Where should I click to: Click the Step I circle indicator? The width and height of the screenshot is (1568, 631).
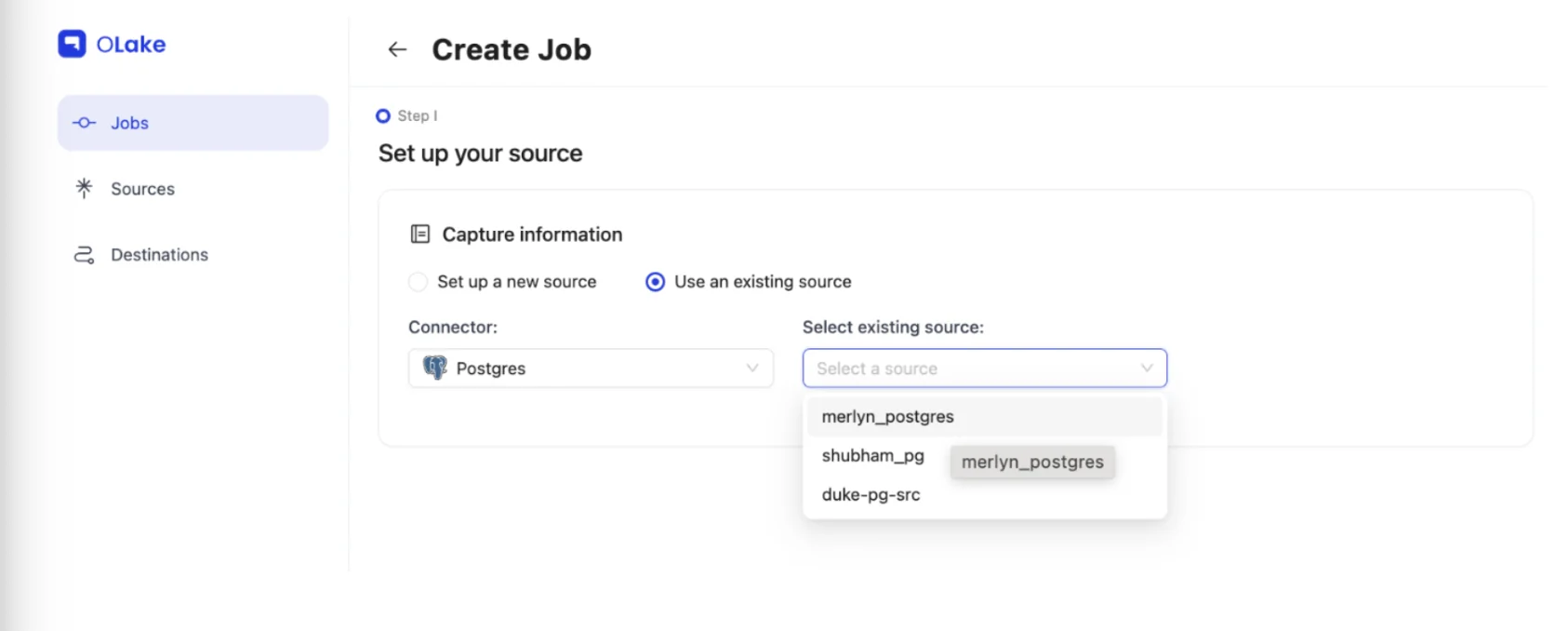pyautogui.click(x=383, y=116)
